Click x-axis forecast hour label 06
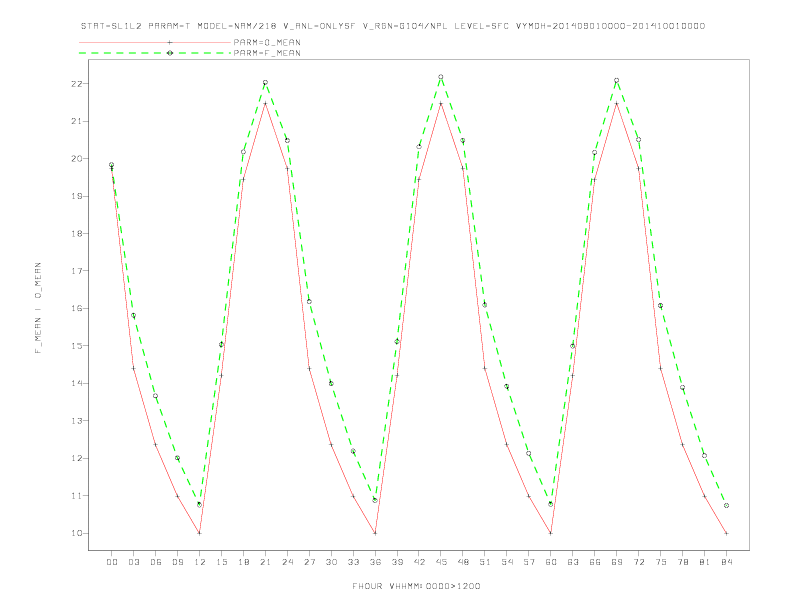Screen dimensions: 792x612 click(156, 562)
